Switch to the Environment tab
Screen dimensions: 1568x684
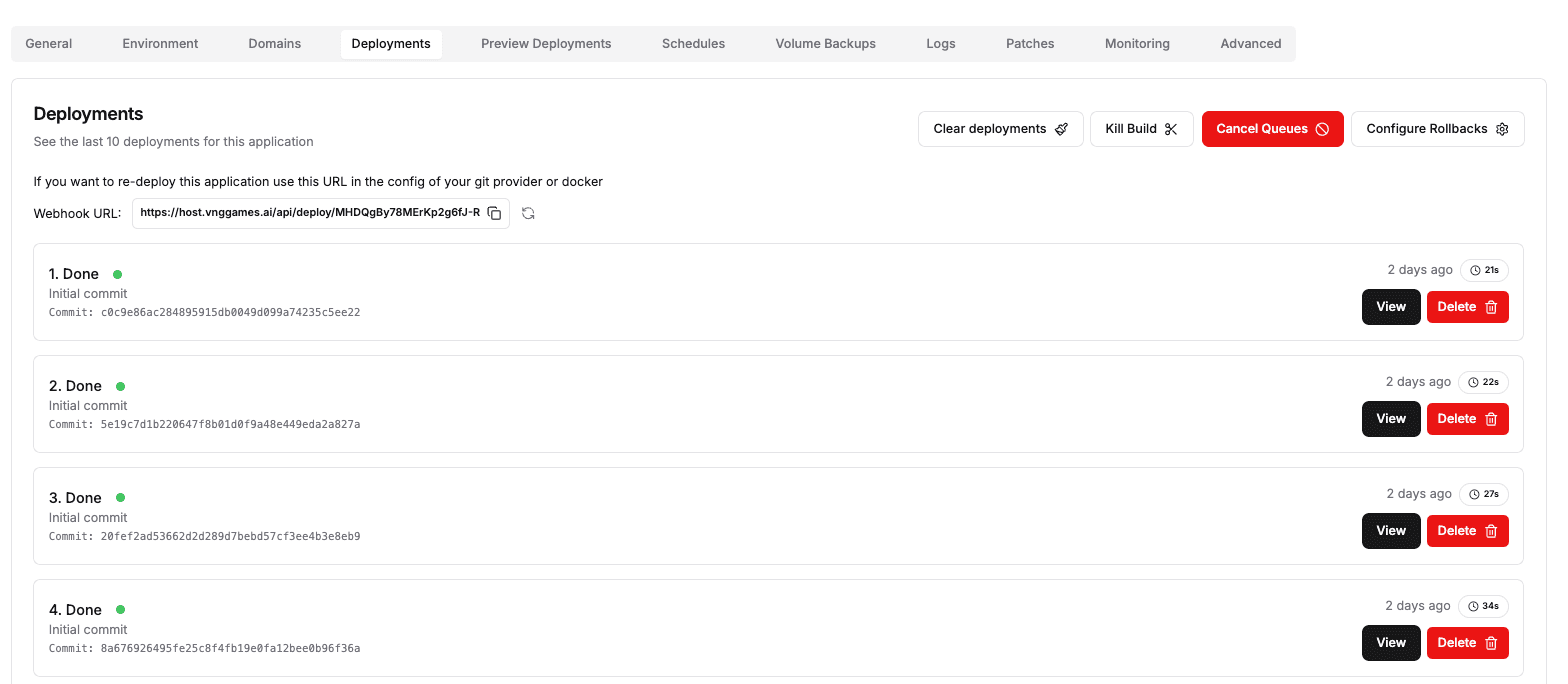[160, 44]
